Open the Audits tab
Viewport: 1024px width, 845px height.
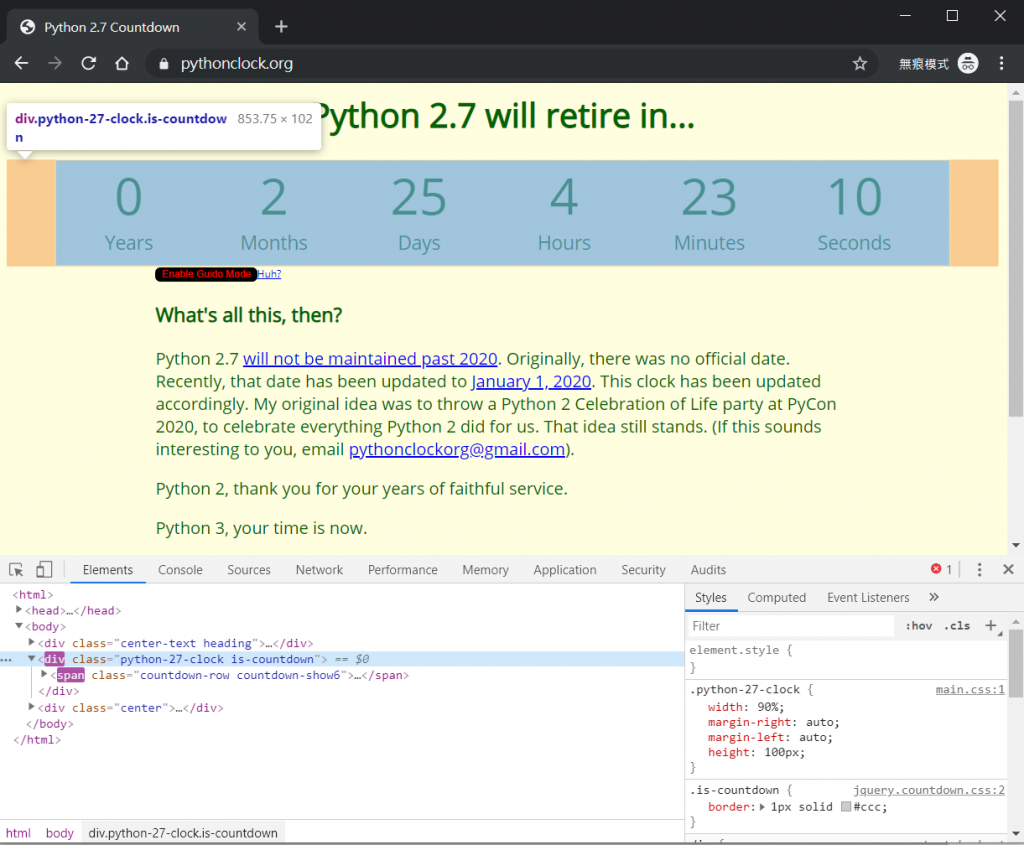[x=708, y=569]
